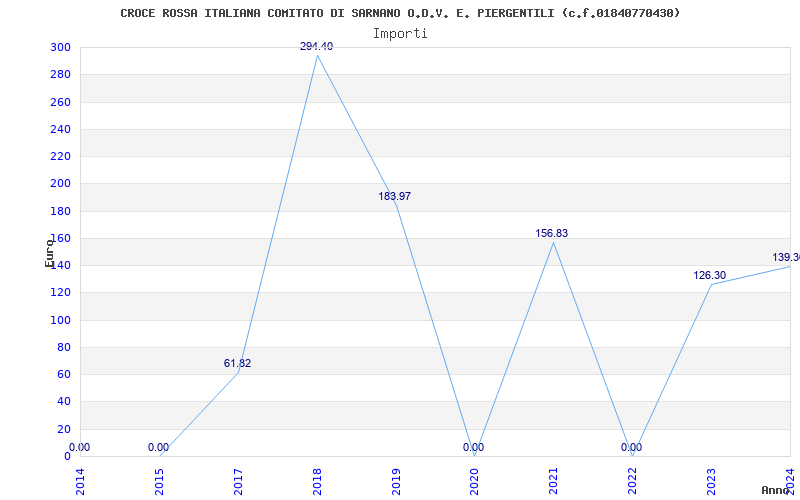Screen dimensions: 800x500
Task: Click the 0.00 label above 2020
Action: click(473, 447)
